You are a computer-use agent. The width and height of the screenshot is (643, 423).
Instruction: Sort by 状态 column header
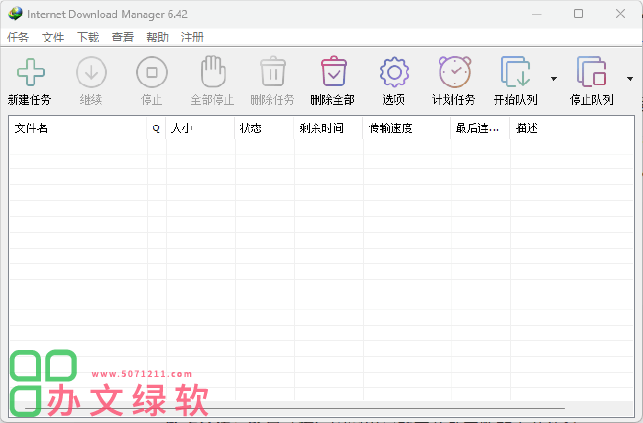coord(264,128)
